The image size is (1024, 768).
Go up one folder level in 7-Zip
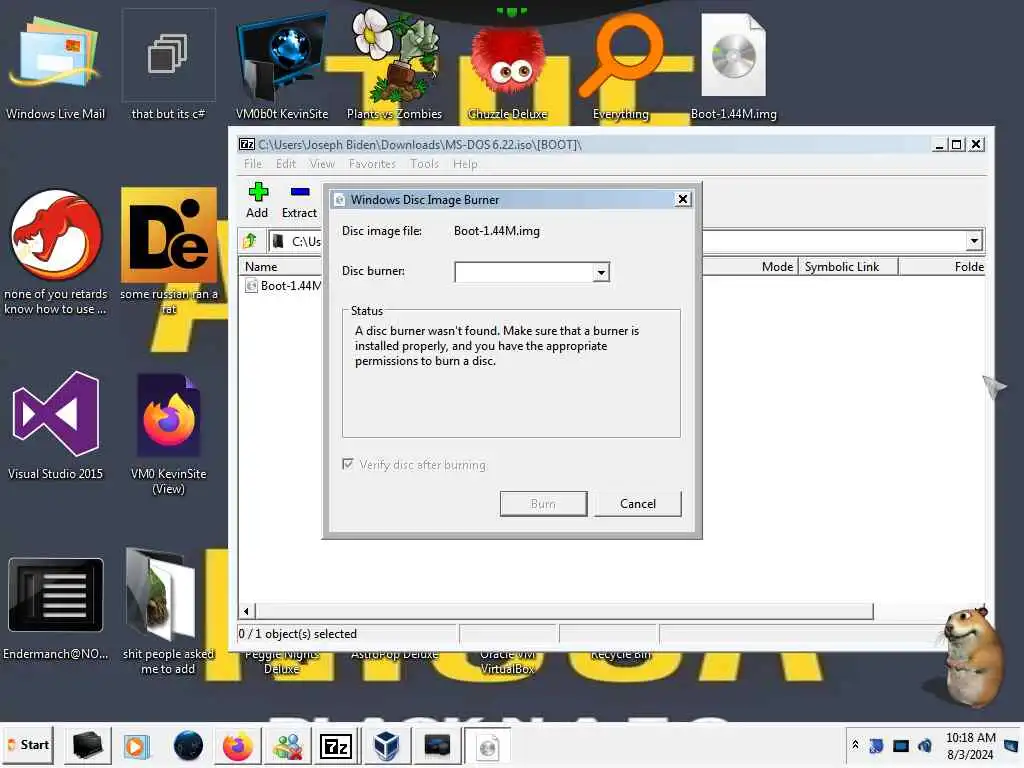[249, 242]
